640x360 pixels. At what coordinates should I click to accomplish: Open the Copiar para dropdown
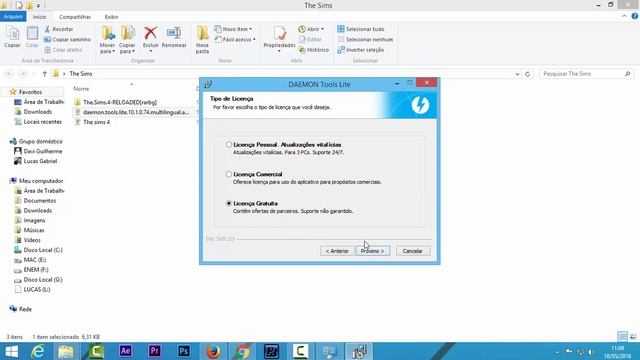point(127,40)
